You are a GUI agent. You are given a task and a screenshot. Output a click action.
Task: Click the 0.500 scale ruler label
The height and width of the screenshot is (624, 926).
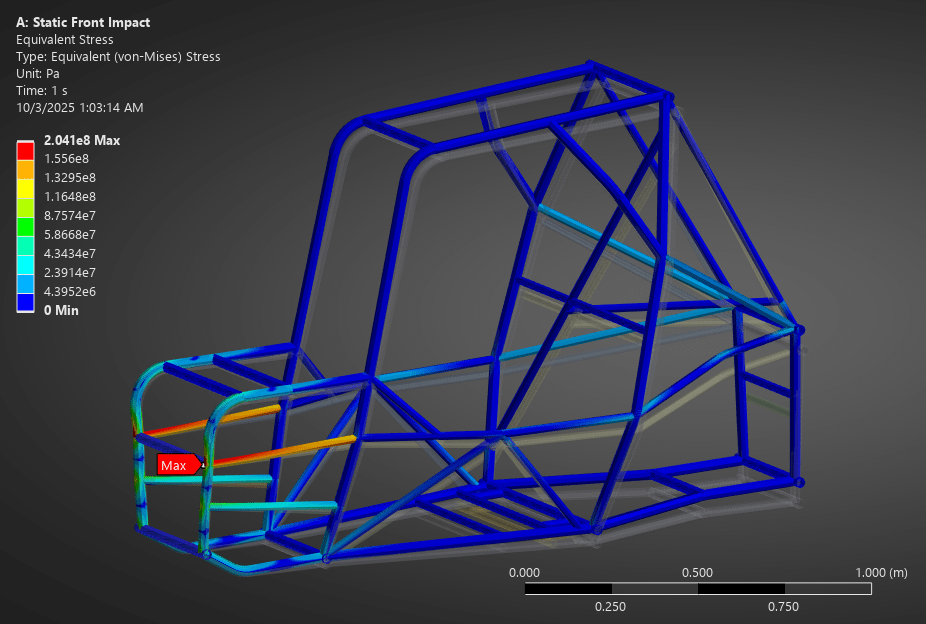(x=697, y=572)
